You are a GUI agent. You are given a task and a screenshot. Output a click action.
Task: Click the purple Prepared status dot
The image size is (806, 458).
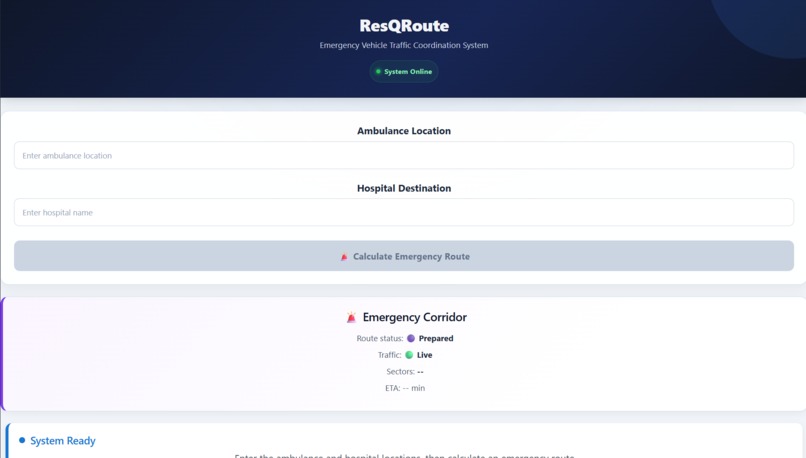click(x=411, y=338)
